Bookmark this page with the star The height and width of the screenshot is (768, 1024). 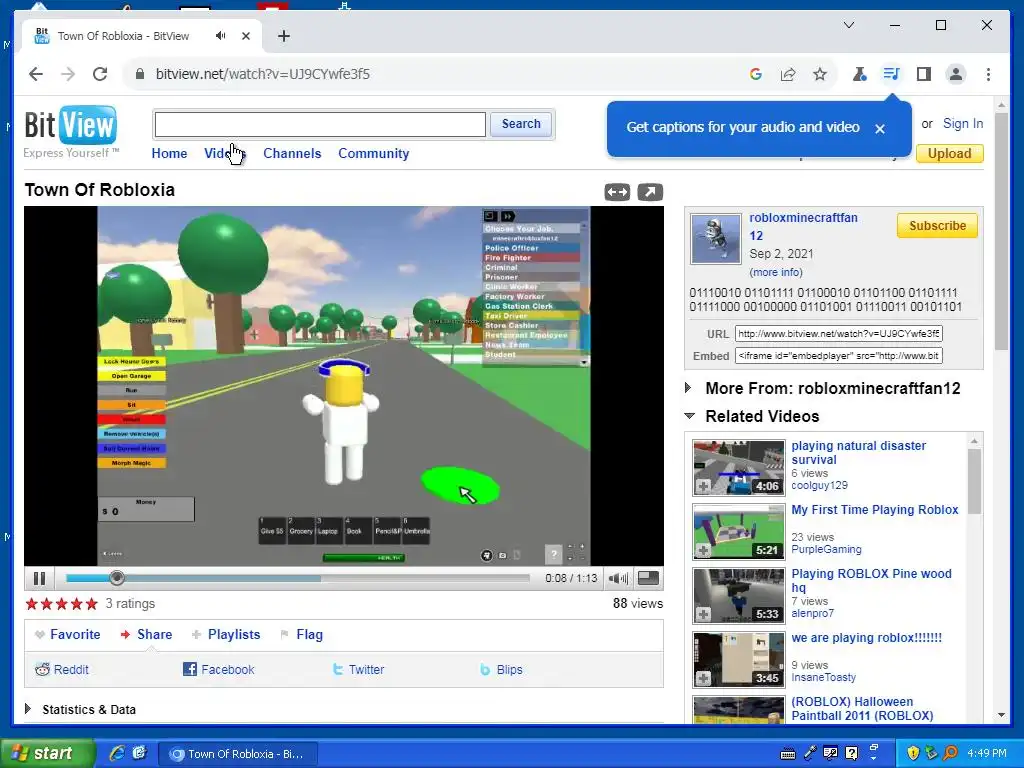[820, 74]
